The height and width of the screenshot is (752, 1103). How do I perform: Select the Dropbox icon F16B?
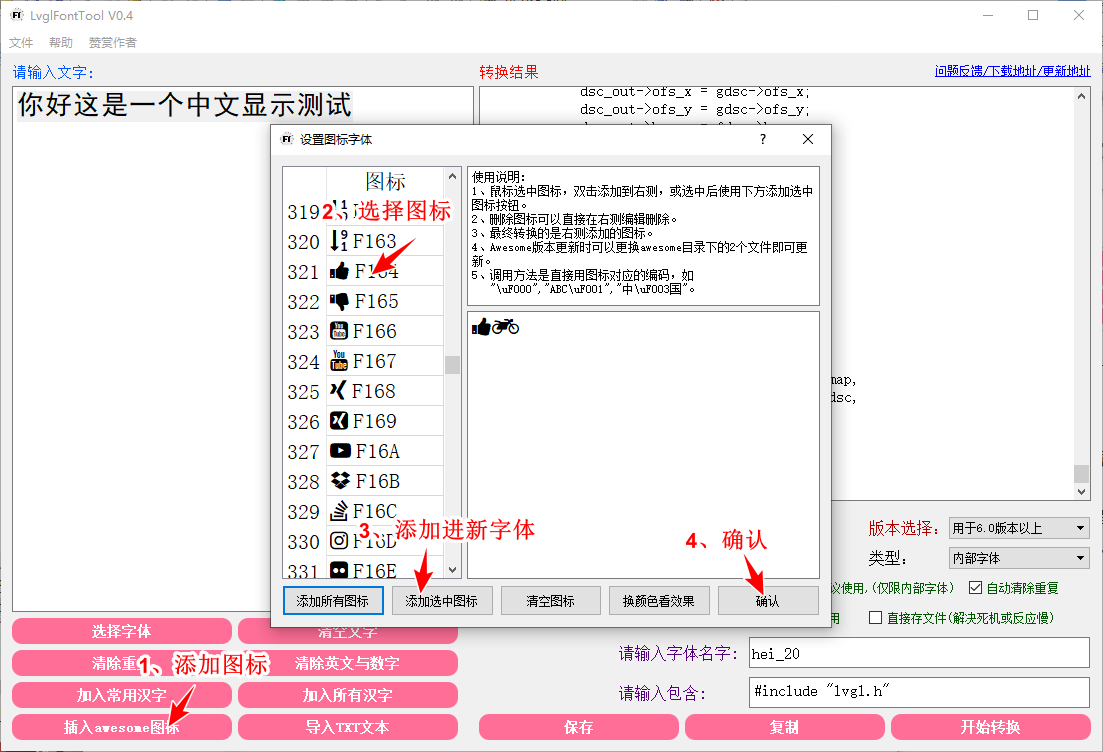[x=384, y=481]
